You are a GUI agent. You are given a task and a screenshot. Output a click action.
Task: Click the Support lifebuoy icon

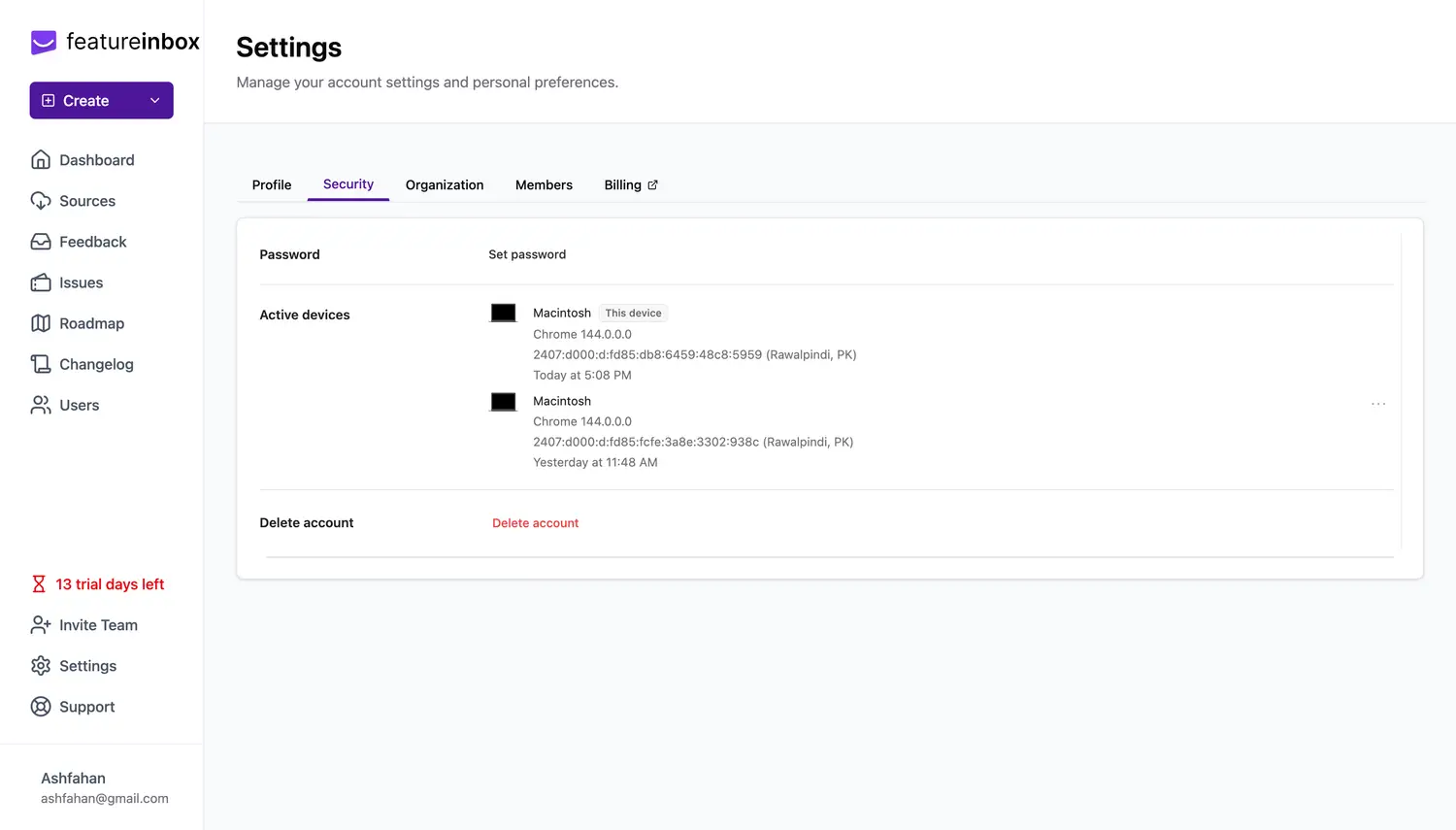(41, 707)
